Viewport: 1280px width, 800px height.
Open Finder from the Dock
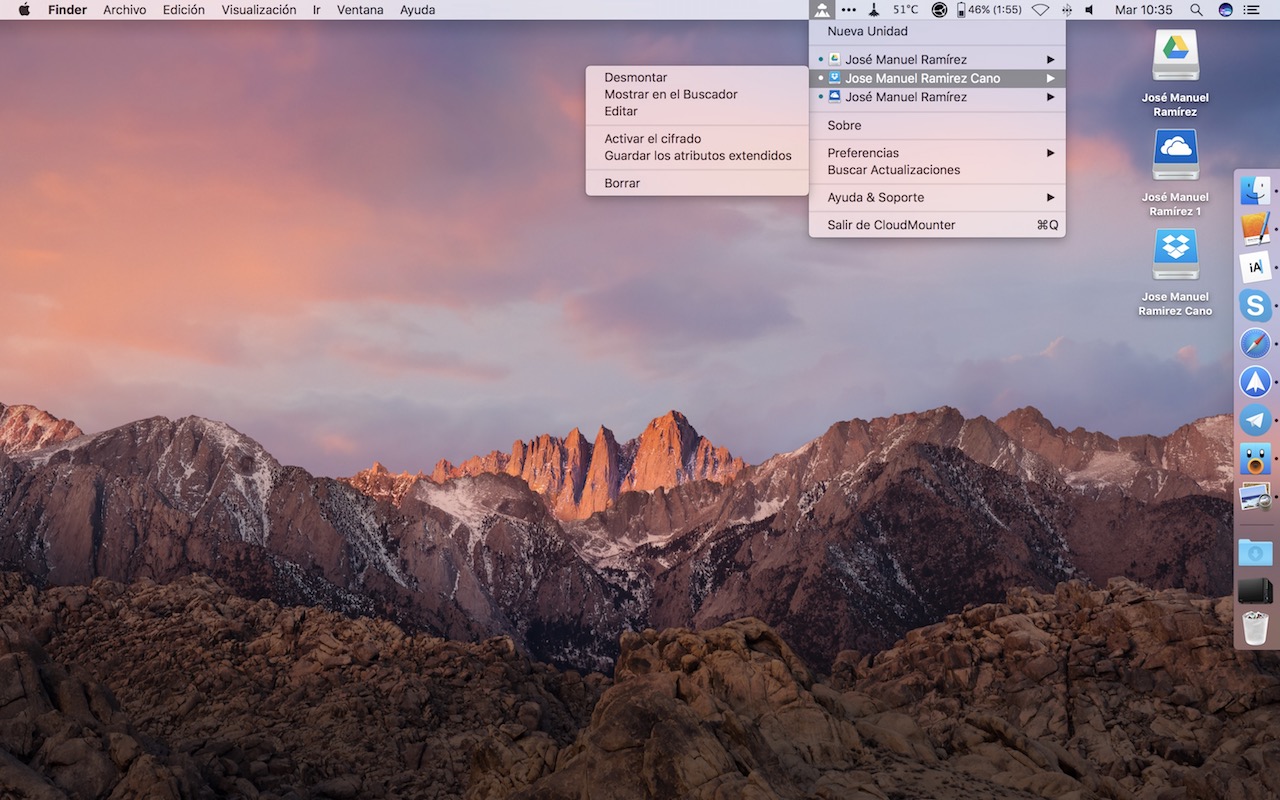tap(1255, 190)
